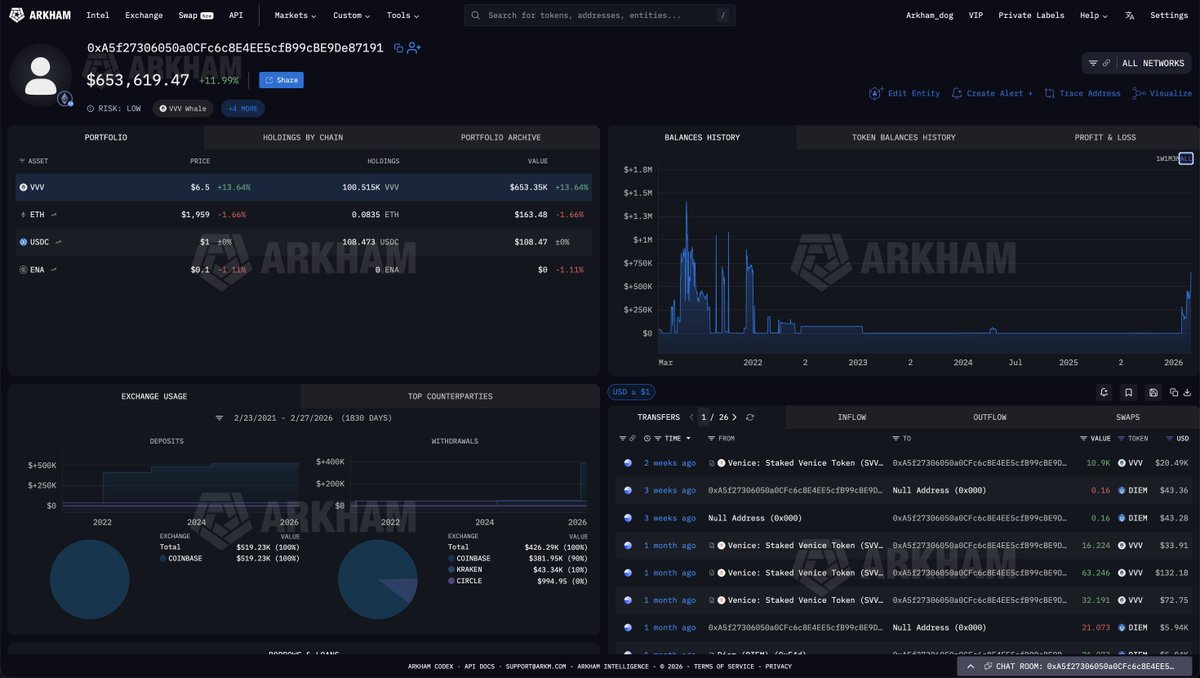Select the 1W chart range
This screenshot has height=678, width=1200.
1161,159
